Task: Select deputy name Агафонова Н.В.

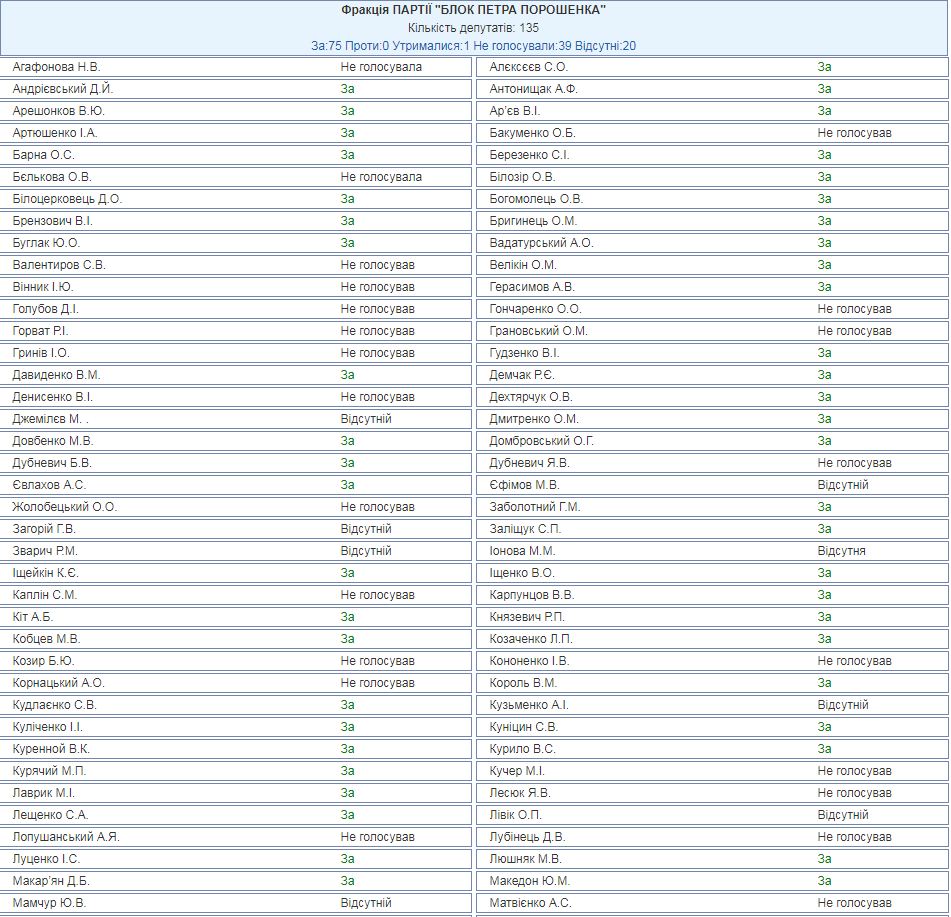Action: (57, 67)
